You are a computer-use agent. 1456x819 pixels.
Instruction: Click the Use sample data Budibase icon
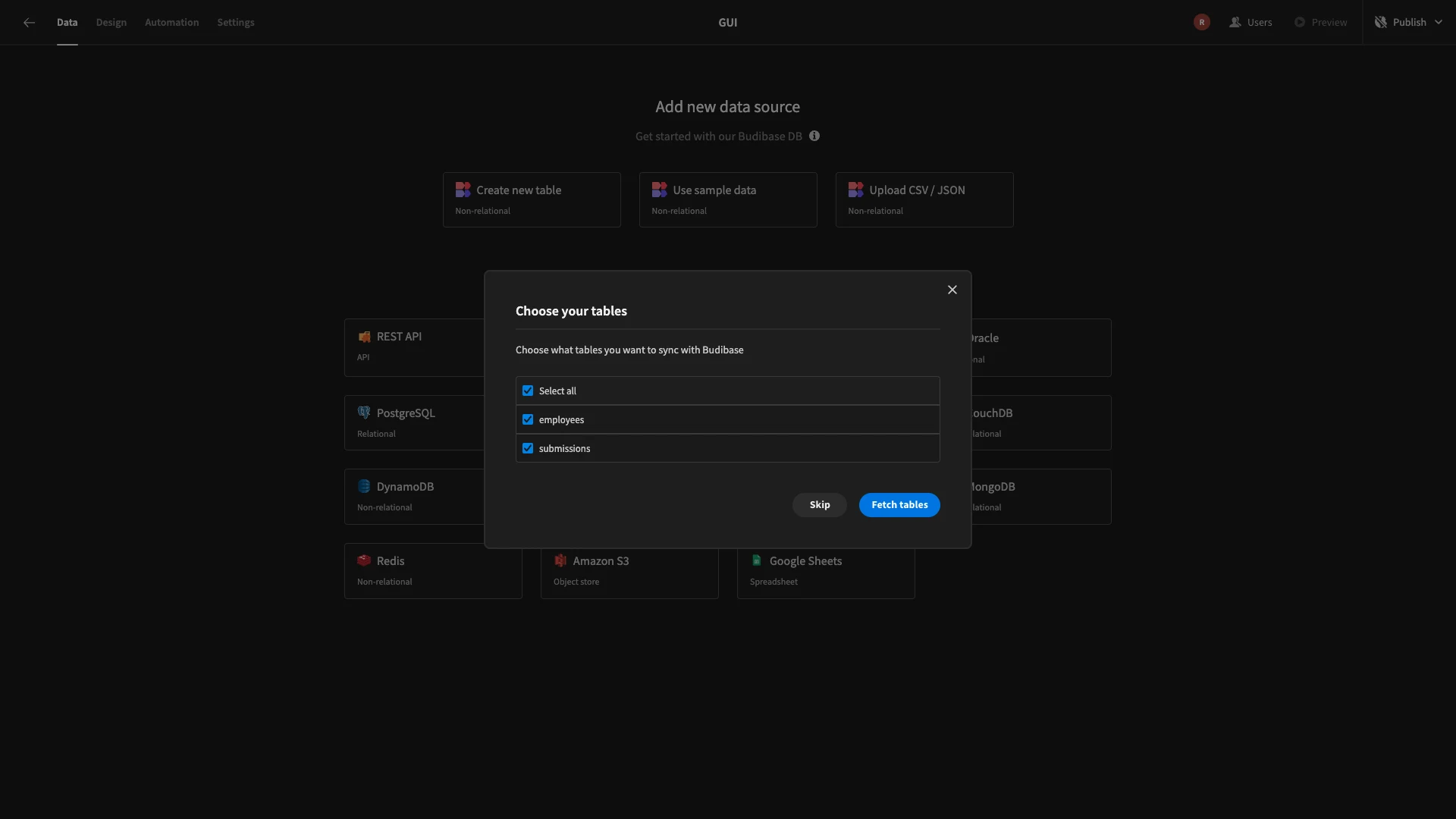point(659,190)
